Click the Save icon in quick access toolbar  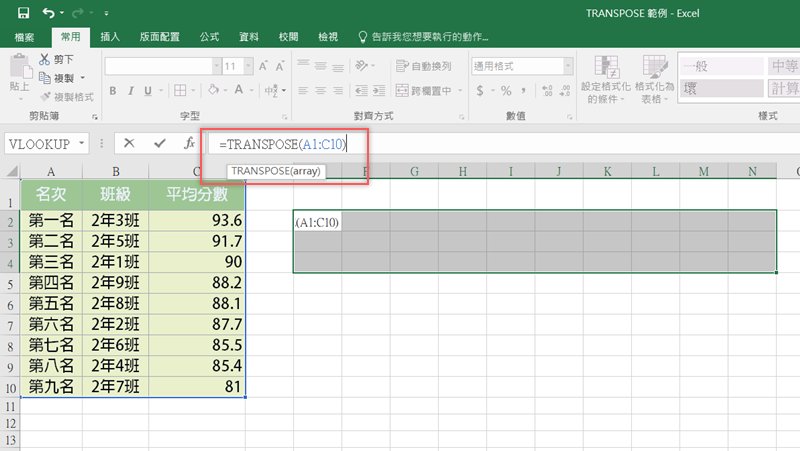click(x=23, y=14)
